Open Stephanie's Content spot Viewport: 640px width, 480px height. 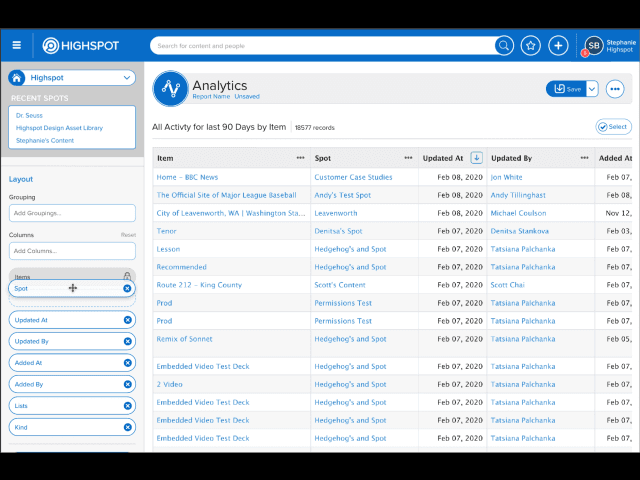(45, 140)
